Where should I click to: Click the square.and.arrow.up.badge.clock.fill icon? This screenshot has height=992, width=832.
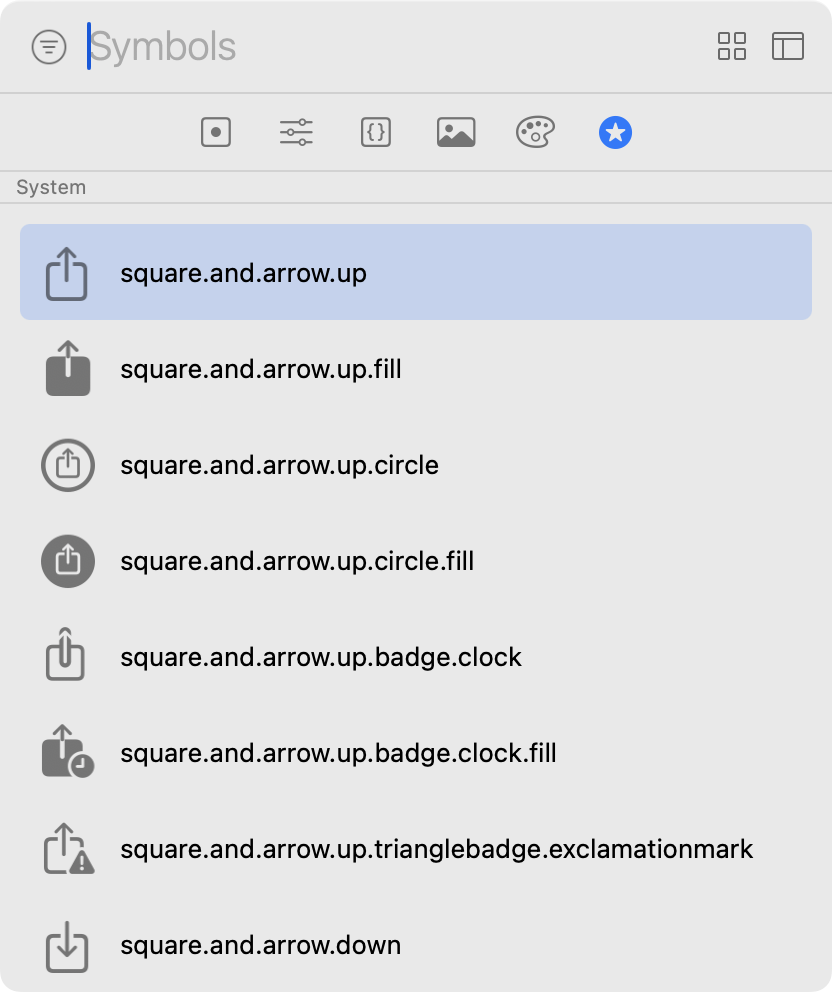tap(68, 752)
